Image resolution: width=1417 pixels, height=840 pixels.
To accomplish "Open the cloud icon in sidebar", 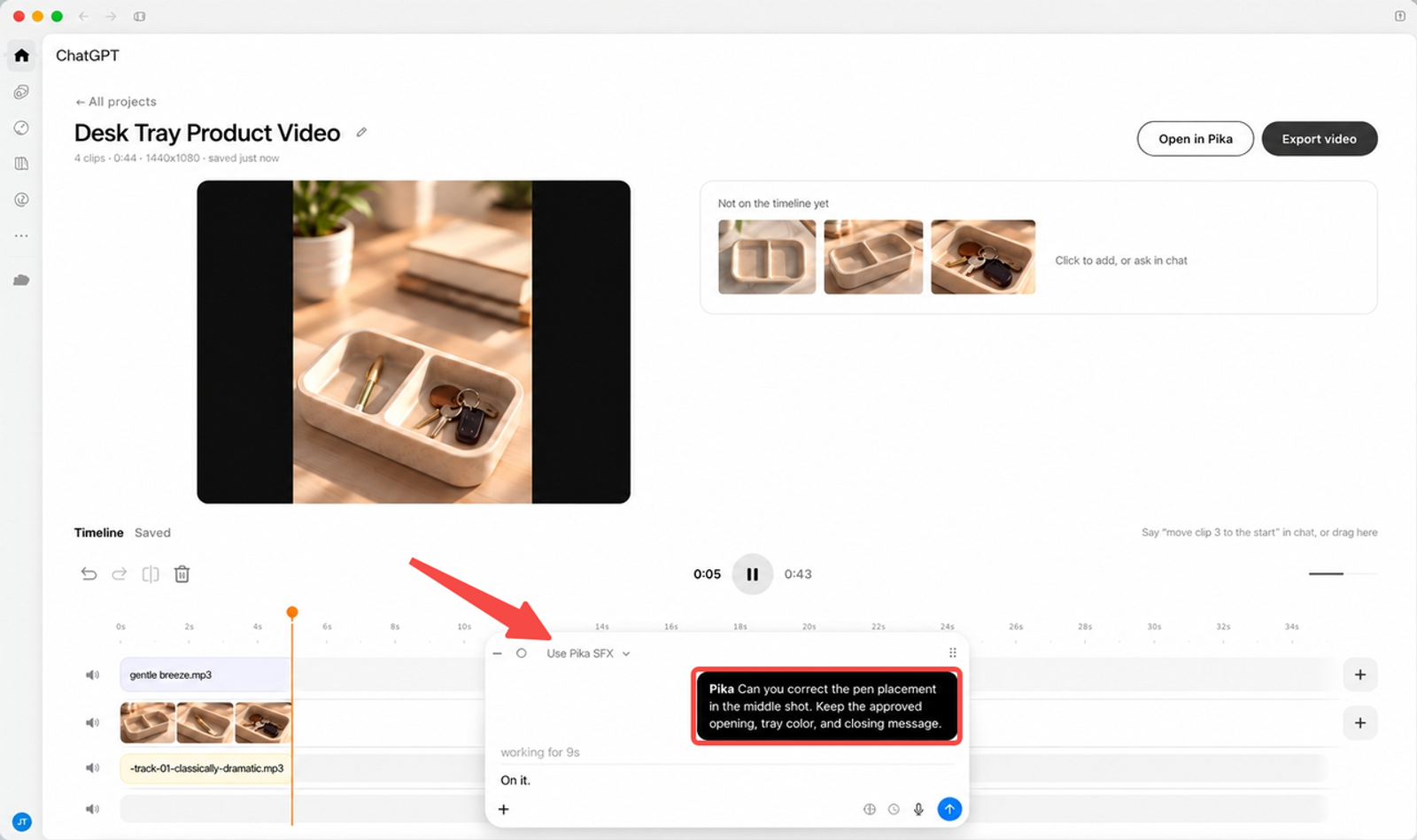I will coord(21,280).
